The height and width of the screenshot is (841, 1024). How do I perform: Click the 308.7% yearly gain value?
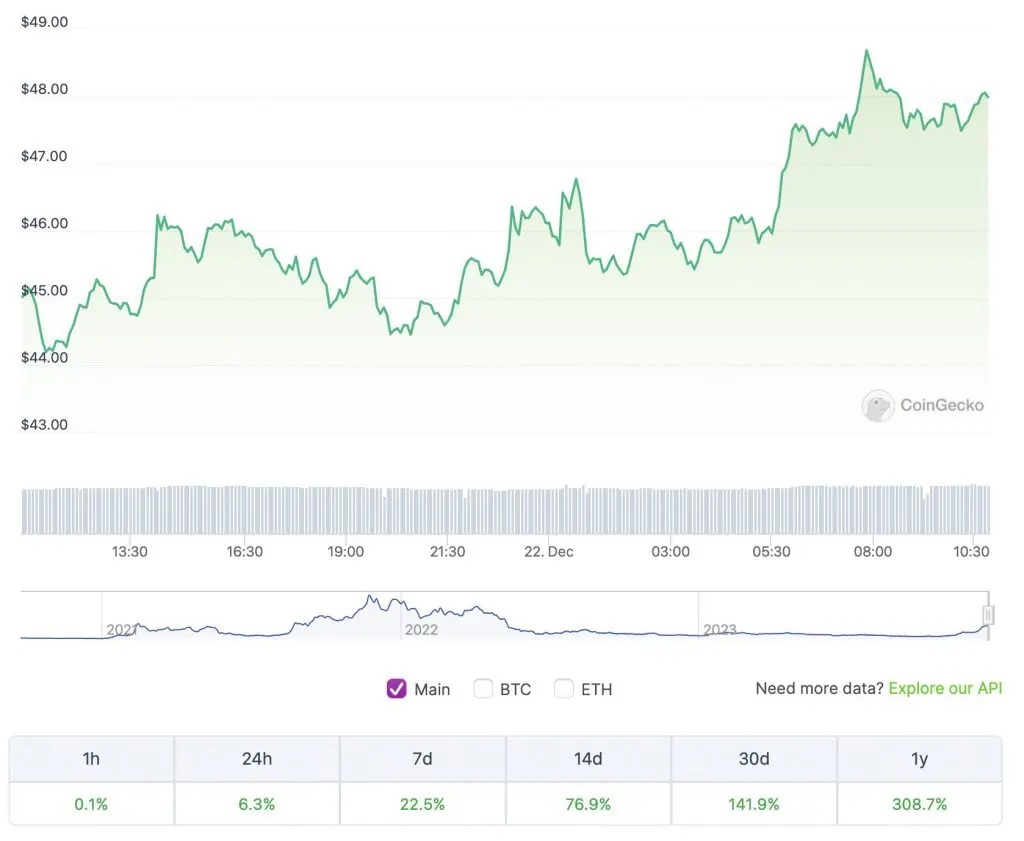click(918, 802)
